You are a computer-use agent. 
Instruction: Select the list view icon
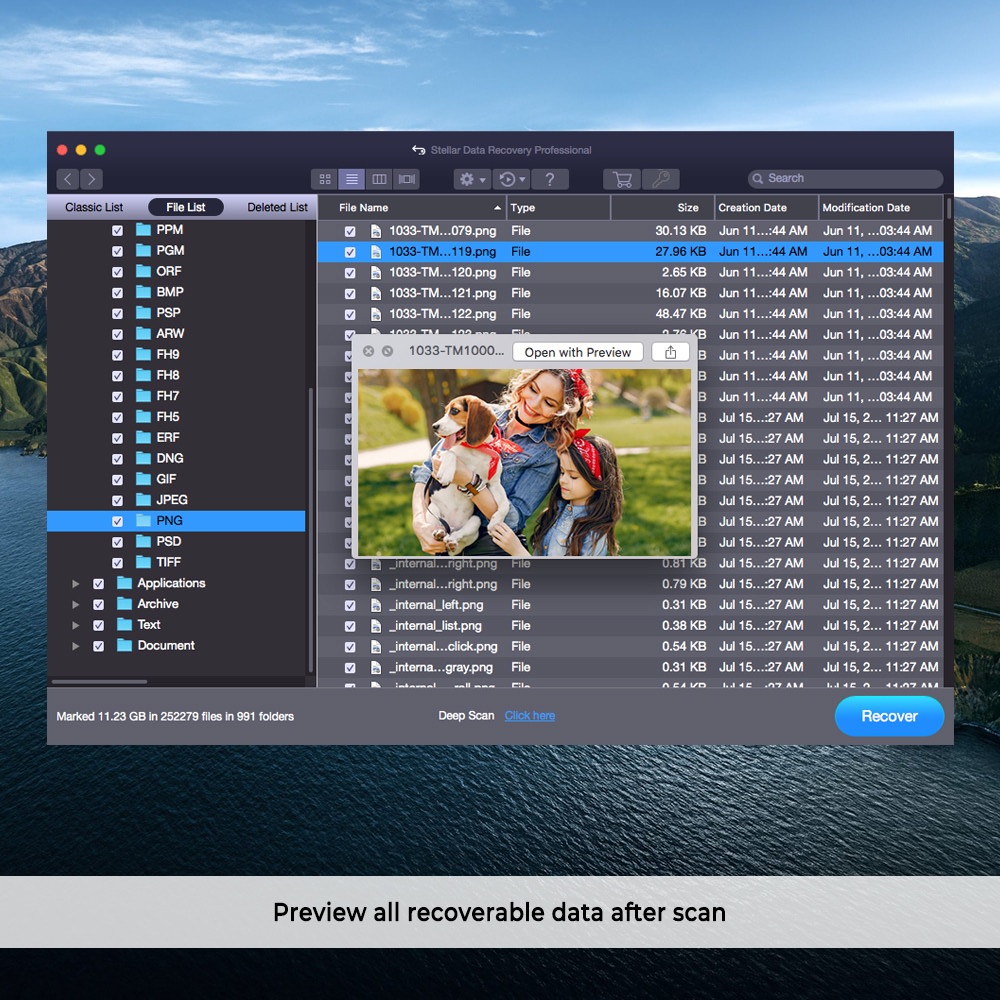tap(351, 179)
